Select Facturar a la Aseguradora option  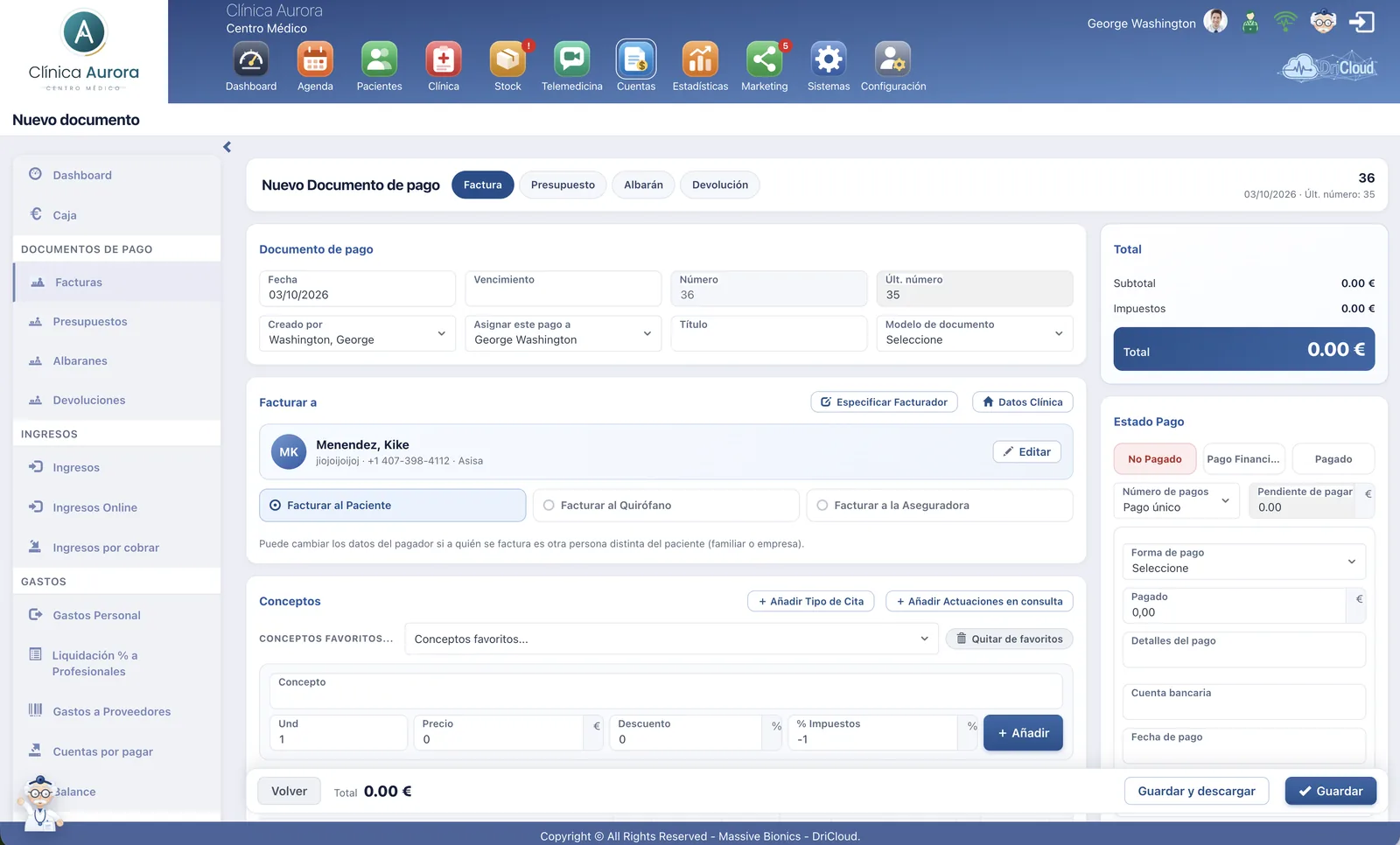(940, 506)
